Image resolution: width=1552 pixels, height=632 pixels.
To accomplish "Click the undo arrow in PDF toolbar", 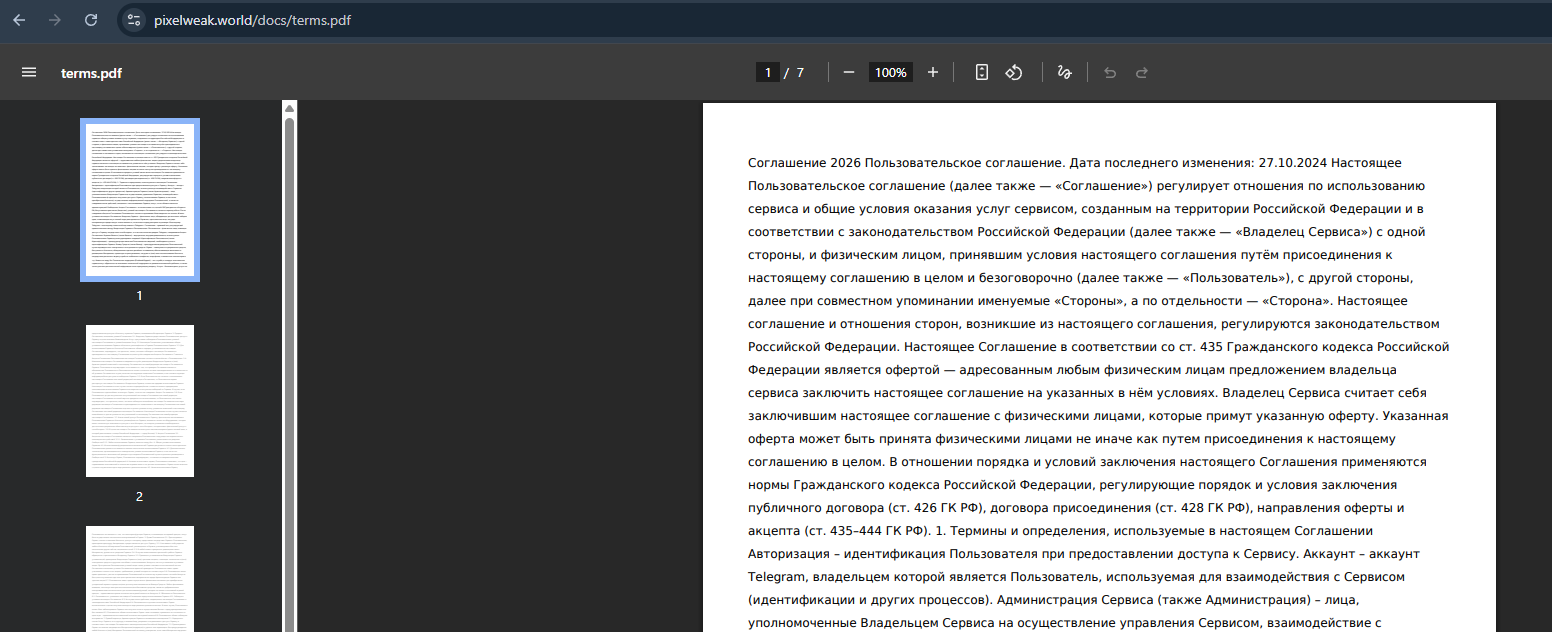I will point(1110,72).
